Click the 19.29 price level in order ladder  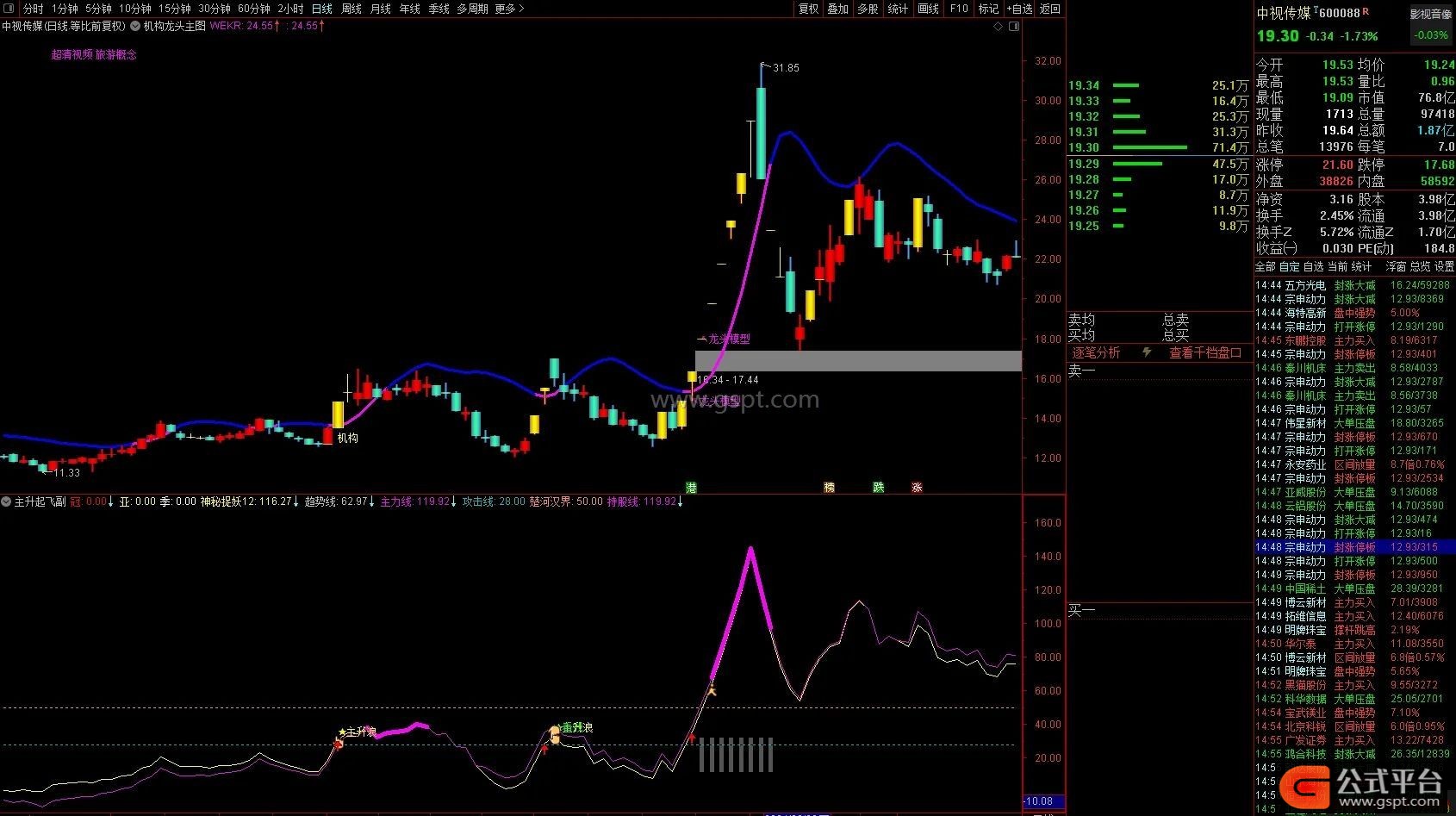tap(1084, 164)
